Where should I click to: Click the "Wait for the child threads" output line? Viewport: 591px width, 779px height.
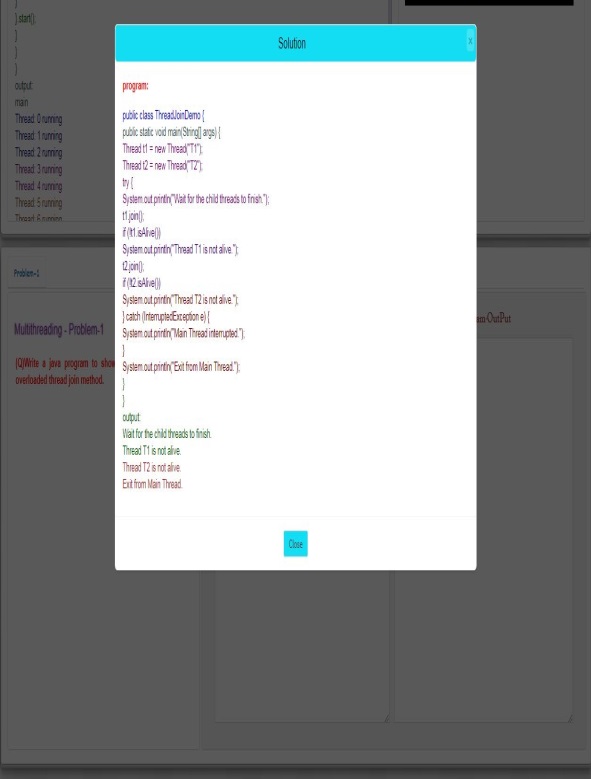167,434
